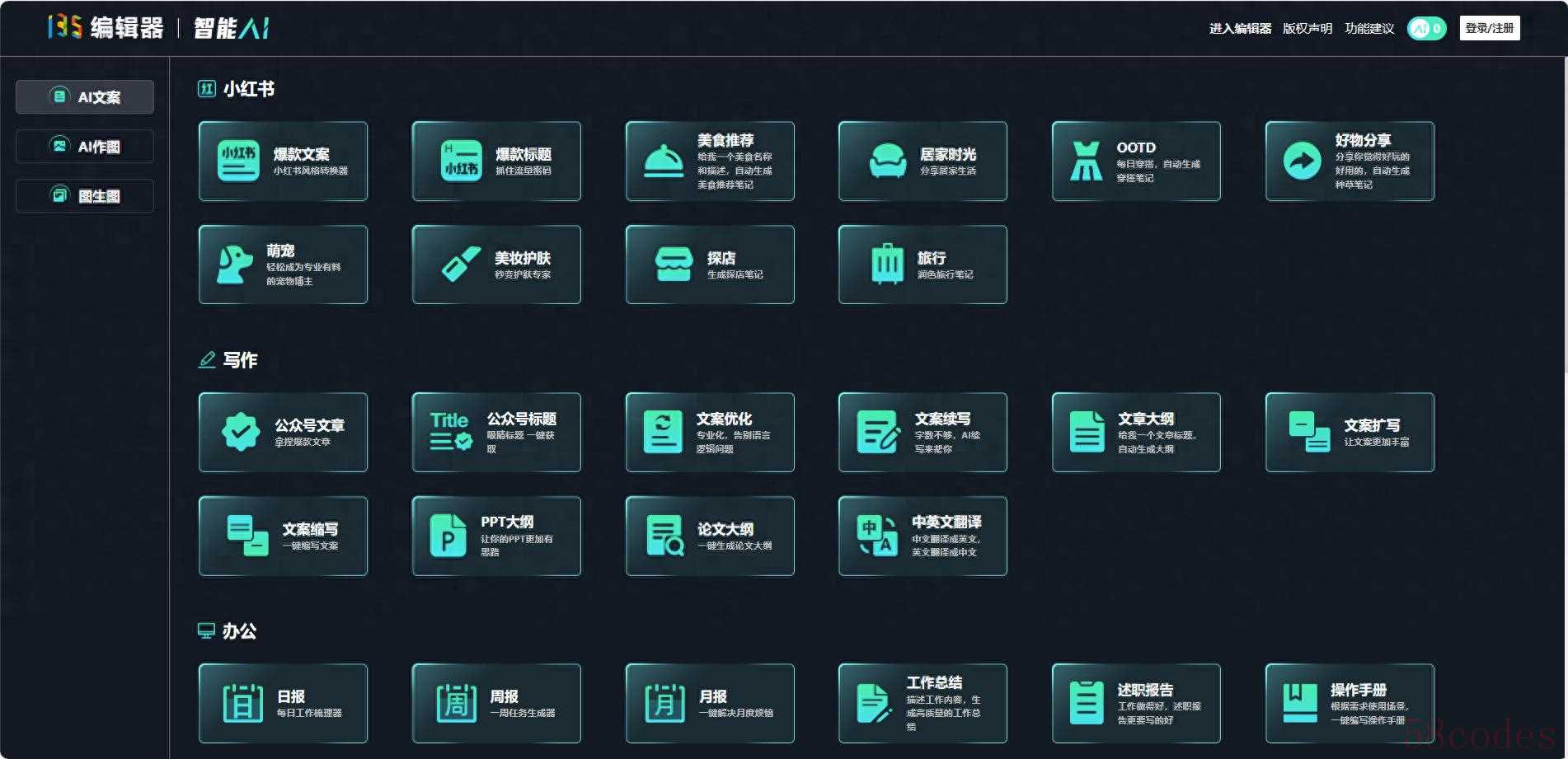The image size is (1568, 759).
Task: Click the 文章大纲 card title
Action: click(x=1146, y=419)
